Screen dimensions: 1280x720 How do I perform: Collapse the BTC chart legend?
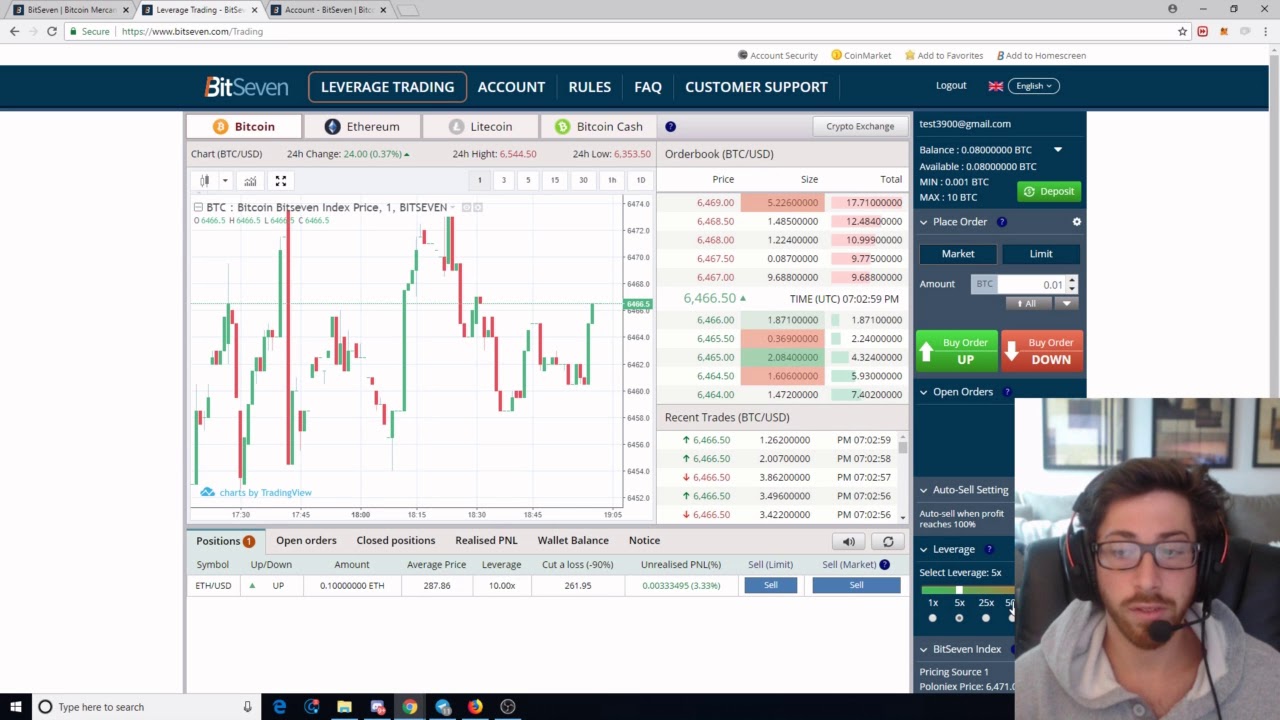pos(198,207)
